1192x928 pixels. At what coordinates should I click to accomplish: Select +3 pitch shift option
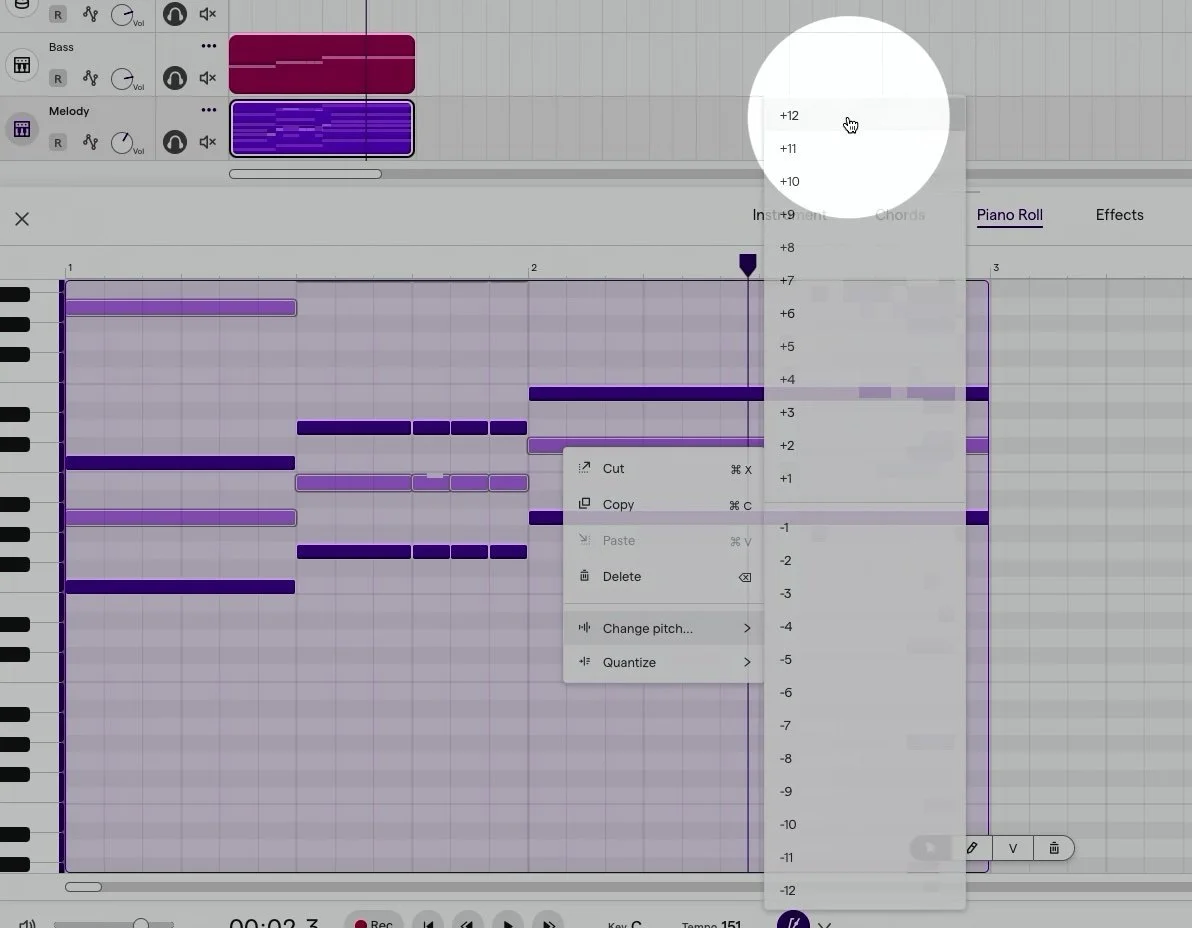point(864,413)
